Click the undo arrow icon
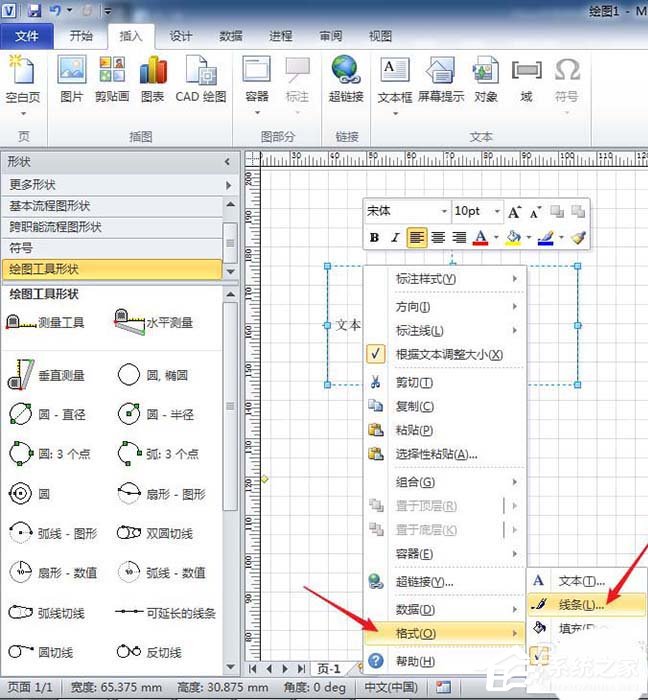 [x=55, y=10]
